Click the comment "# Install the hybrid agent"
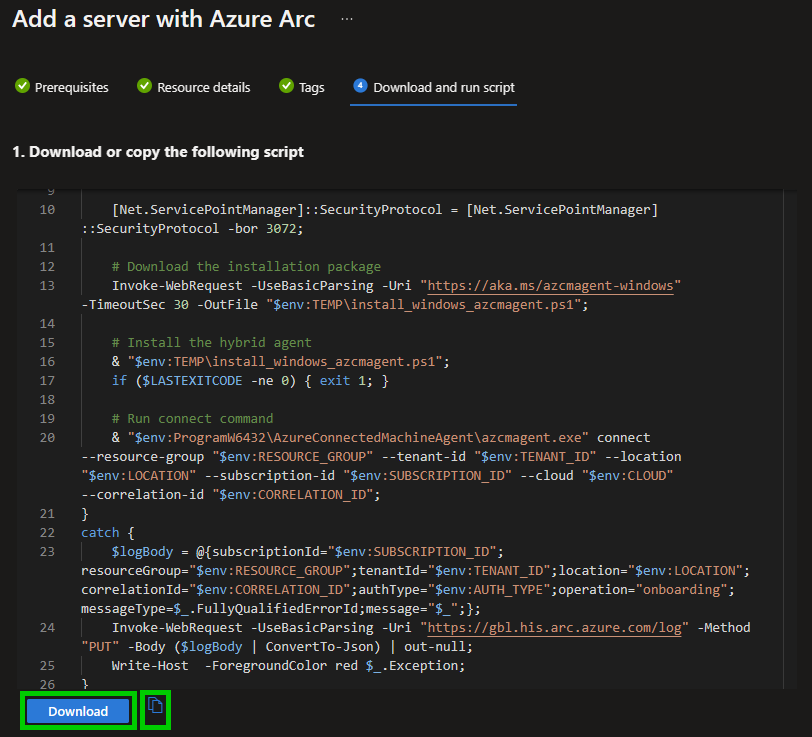This screenshot has width=812, height=737. [211, 343]
